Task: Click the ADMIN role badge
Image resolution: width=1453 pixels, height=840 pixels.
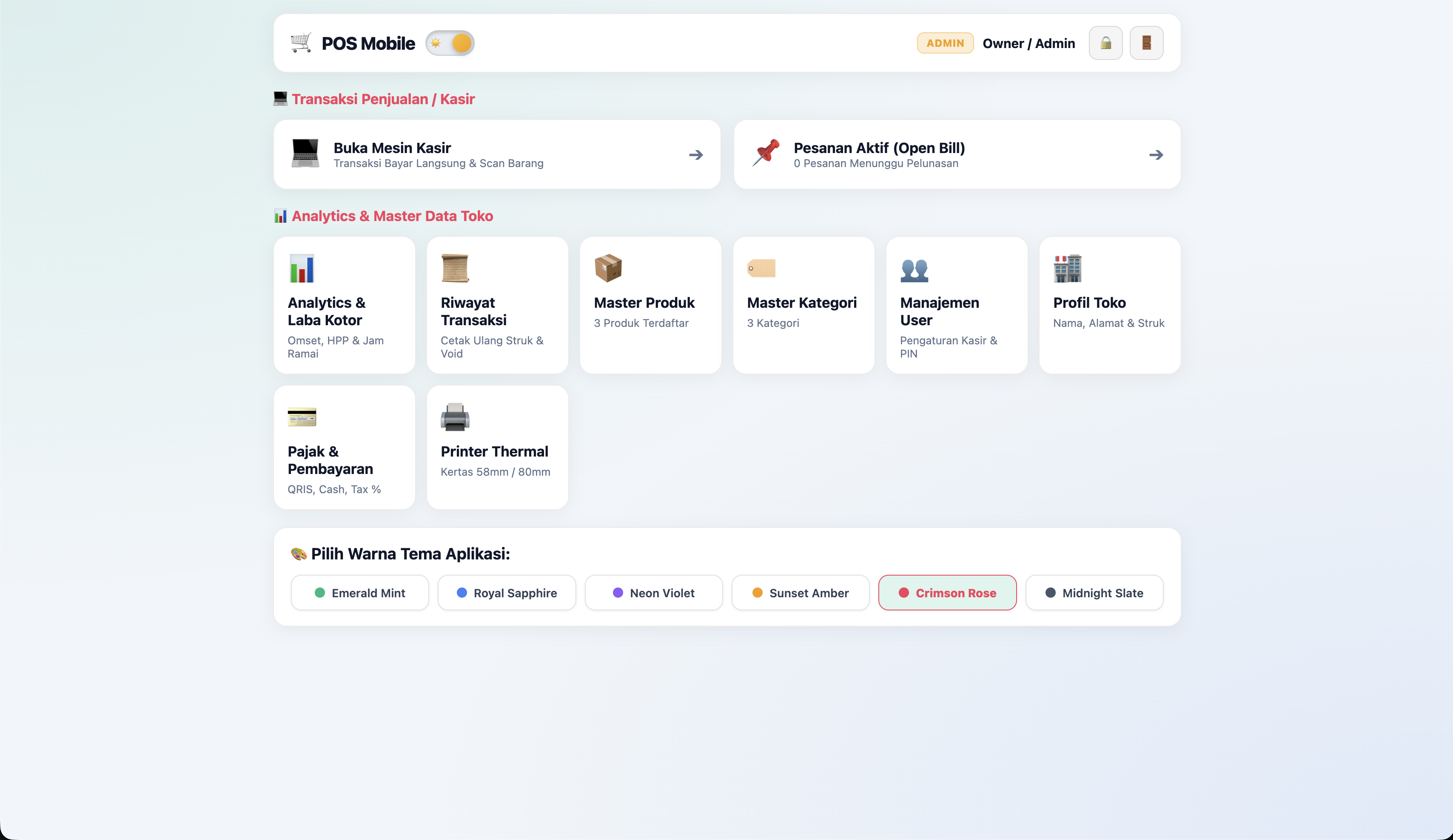Action: click(945, 43)
